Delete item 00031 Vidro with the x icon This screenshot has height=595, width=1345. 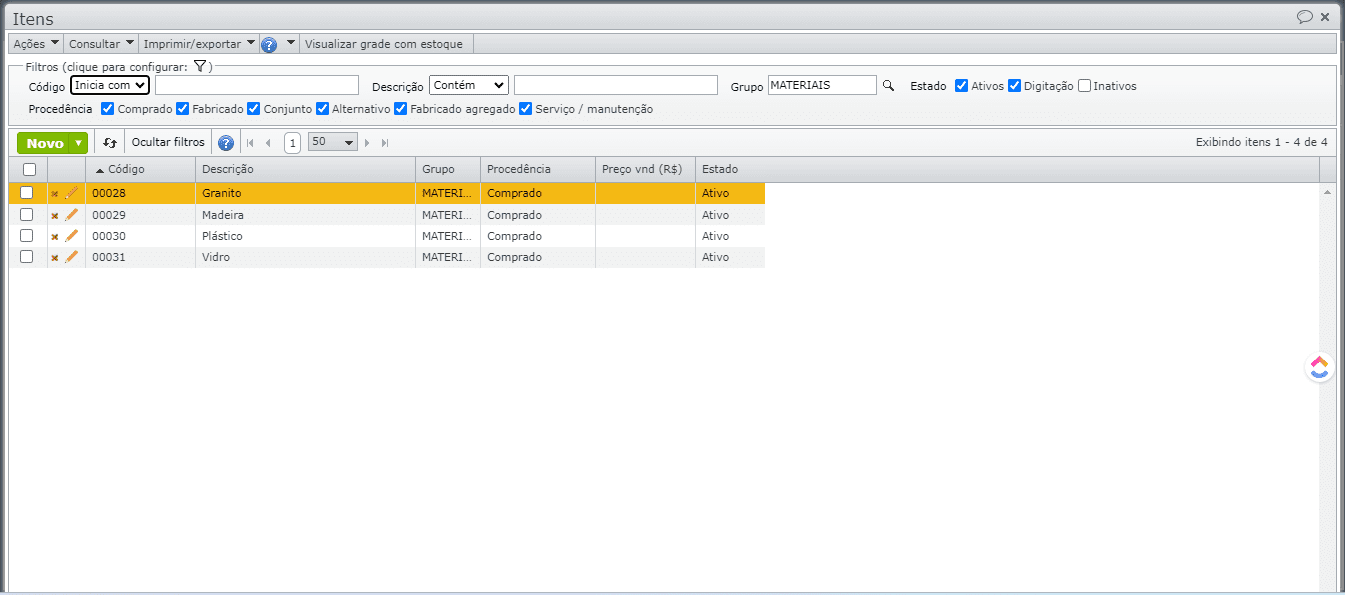[x=55, y=258]
